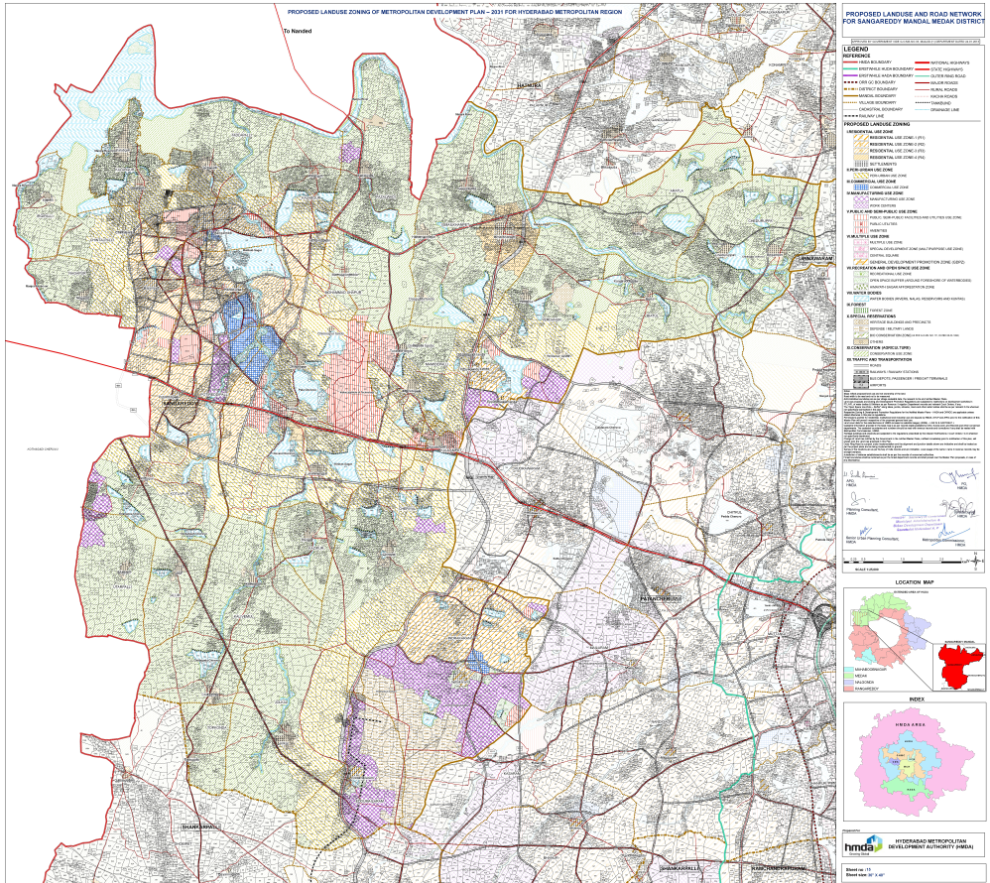The image size is (990, 883).
Task: Toggle the Drainage Line legend entry
Action: (x=921, y=111)
